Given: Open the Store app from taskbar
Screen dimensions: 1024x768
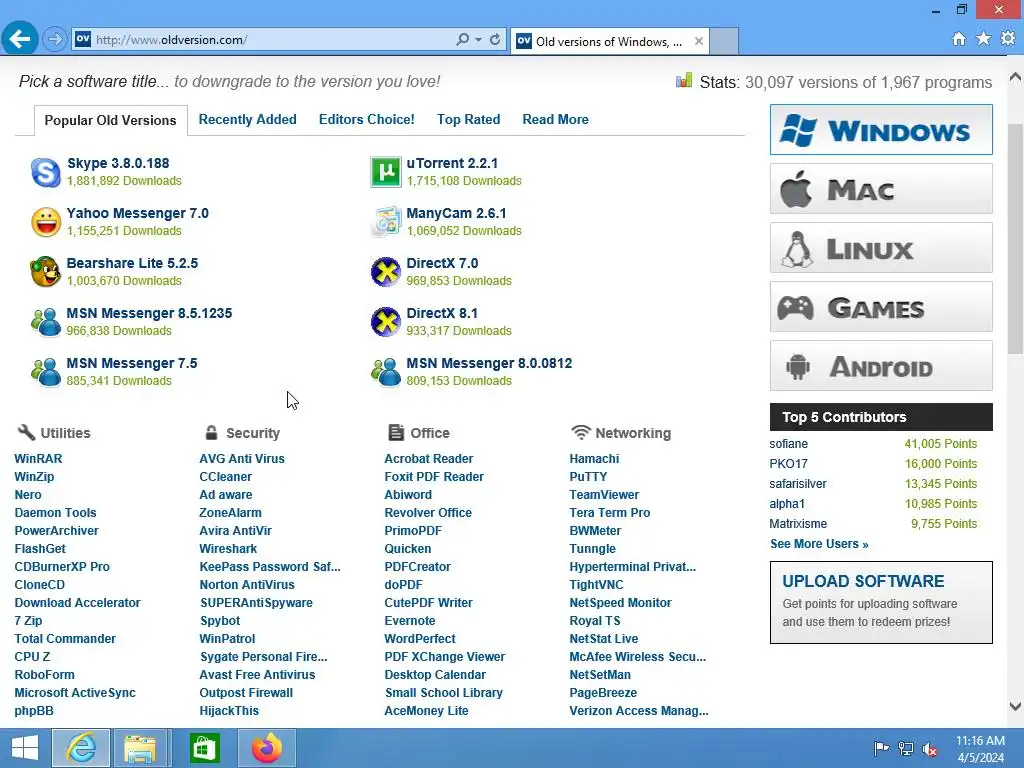Looking at the screenshot, I should coord(204,748).
